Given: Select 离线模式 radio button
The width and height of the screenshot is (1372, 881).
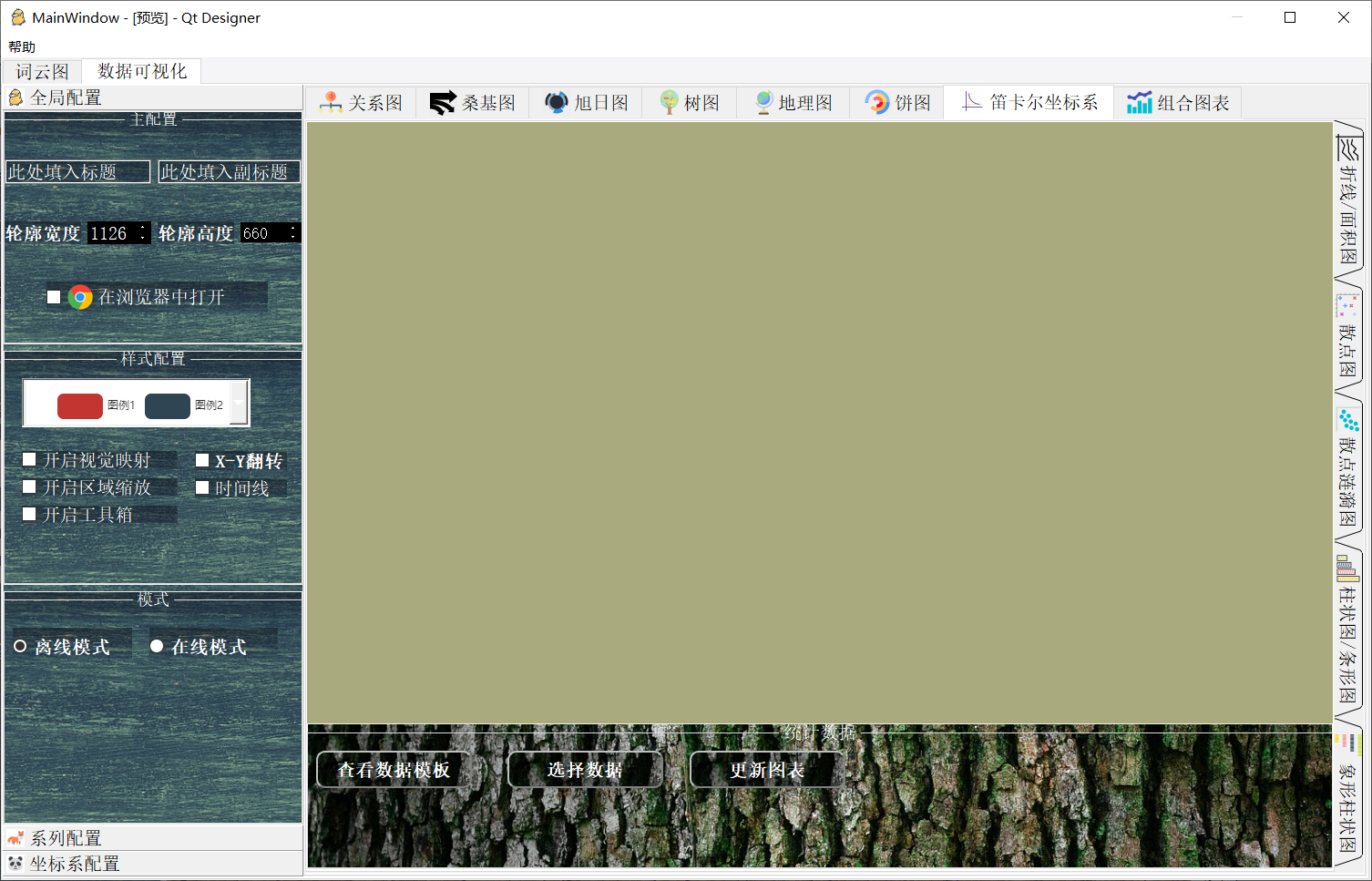Looking at the screenshot, I should (x=20, y=646).
